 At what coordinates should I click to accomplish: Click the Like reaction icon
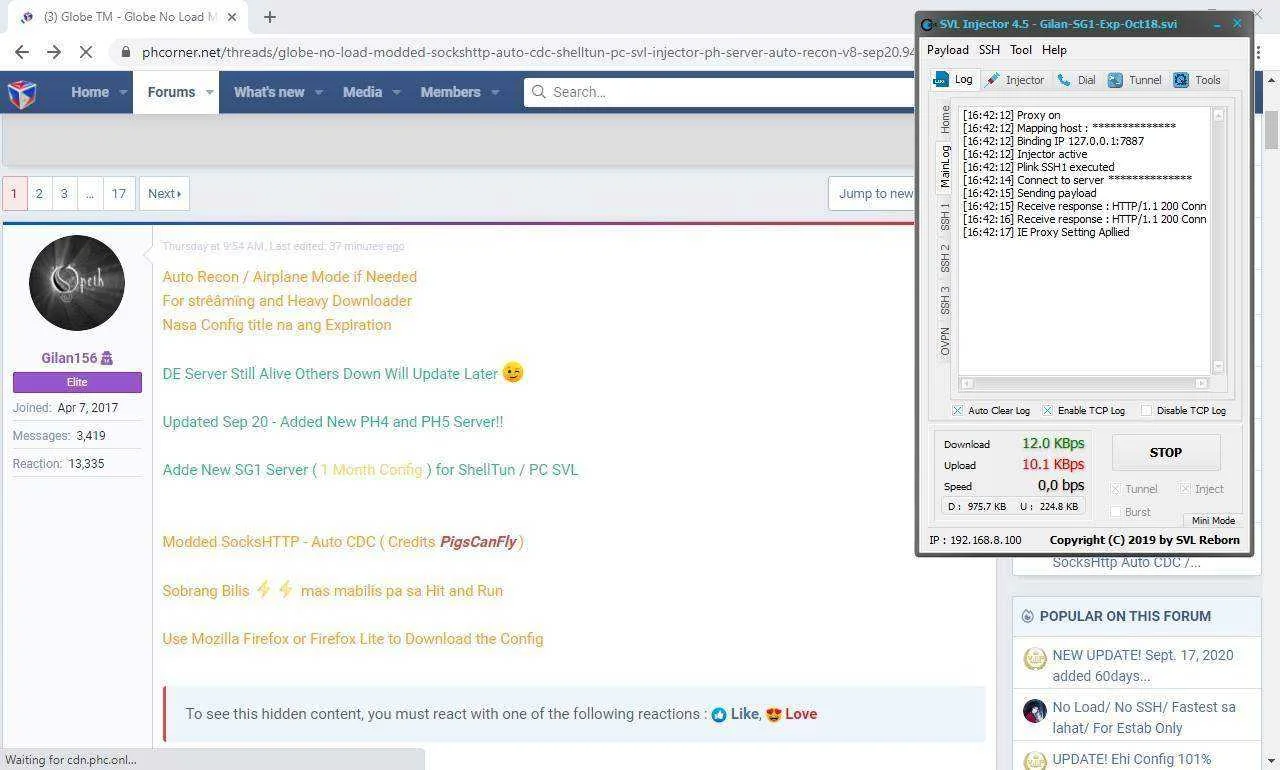[x=719, y=715]
